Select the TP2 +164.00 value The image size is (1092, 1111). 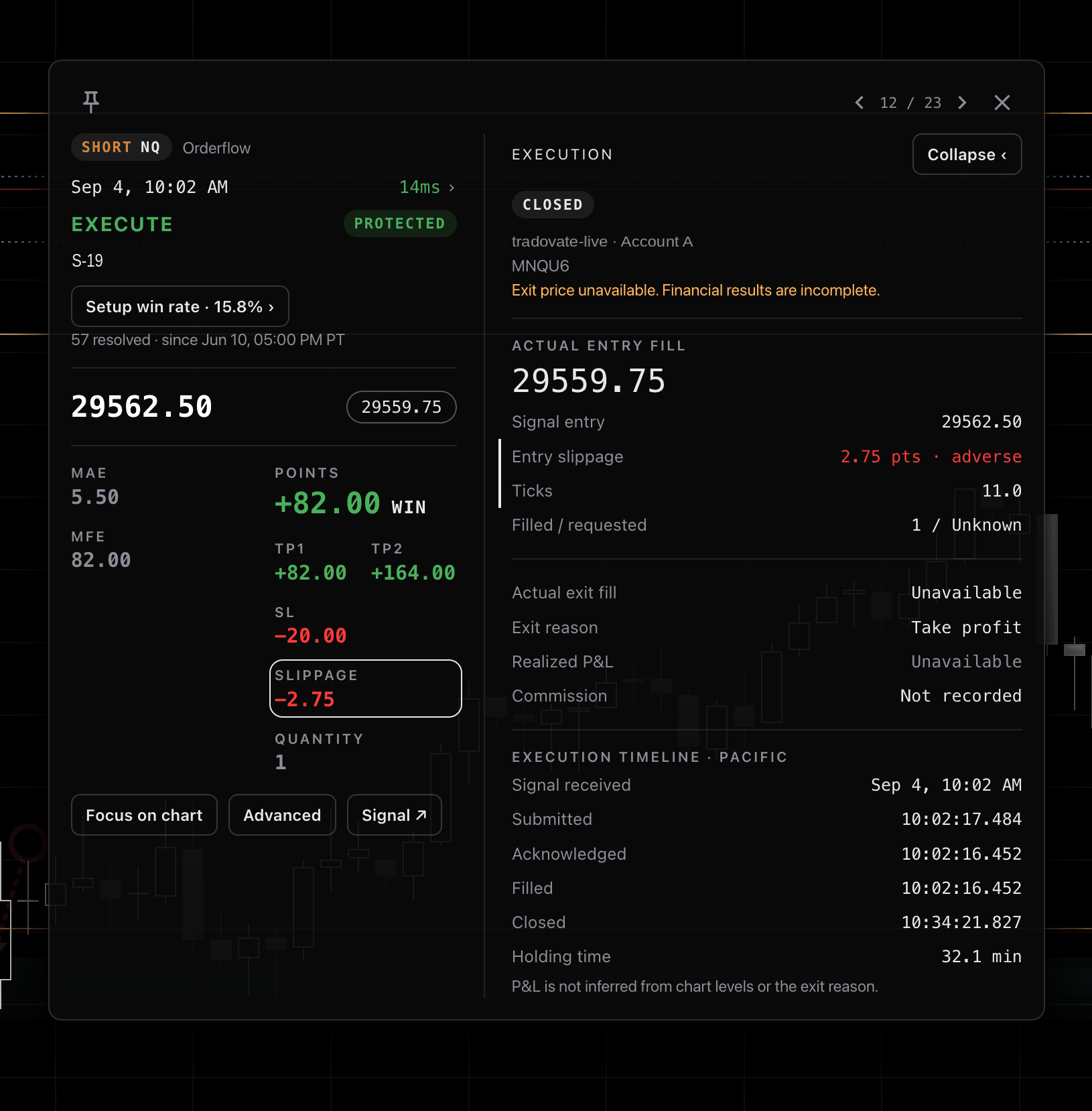[x=413, y=572]
